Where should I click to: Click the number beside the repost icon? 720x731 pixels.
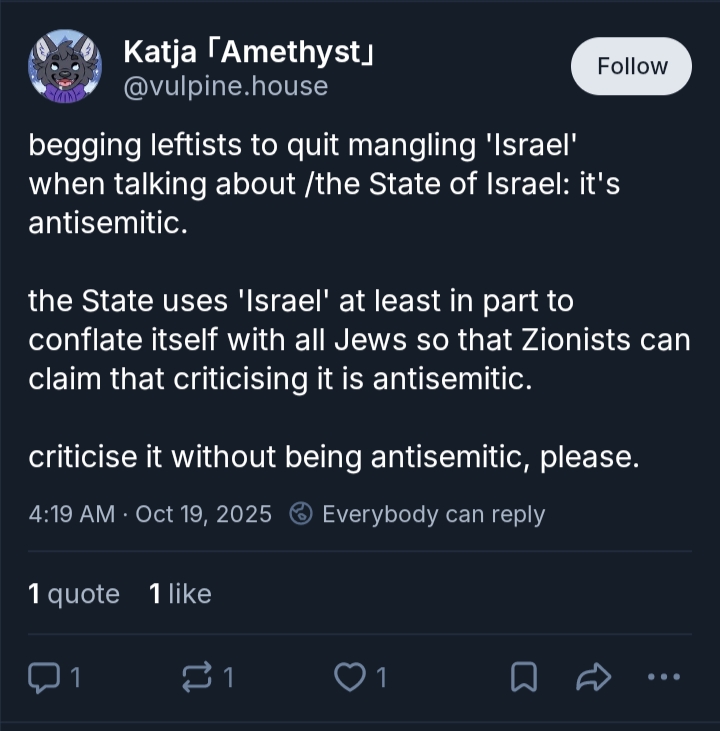pyautogui.click(x=228, y=679)
